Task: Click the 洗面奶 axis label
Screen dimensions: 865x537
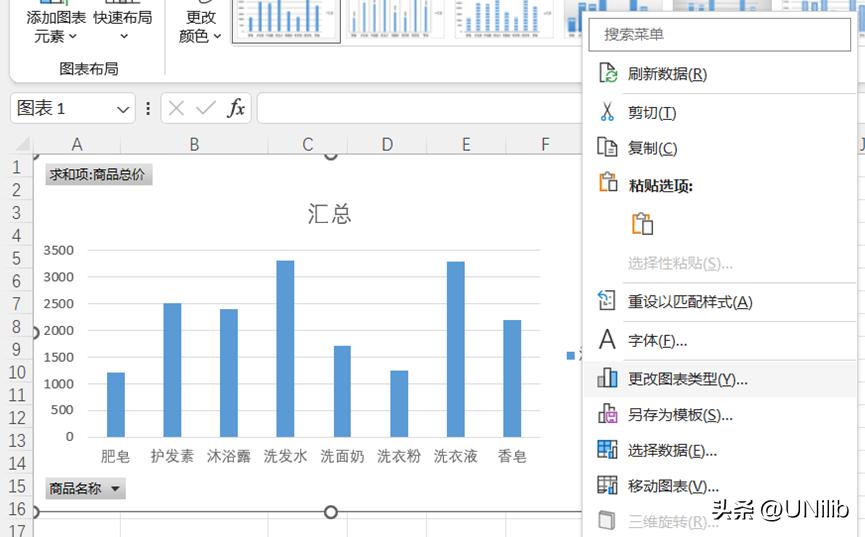Action: [x=342, y=456]
